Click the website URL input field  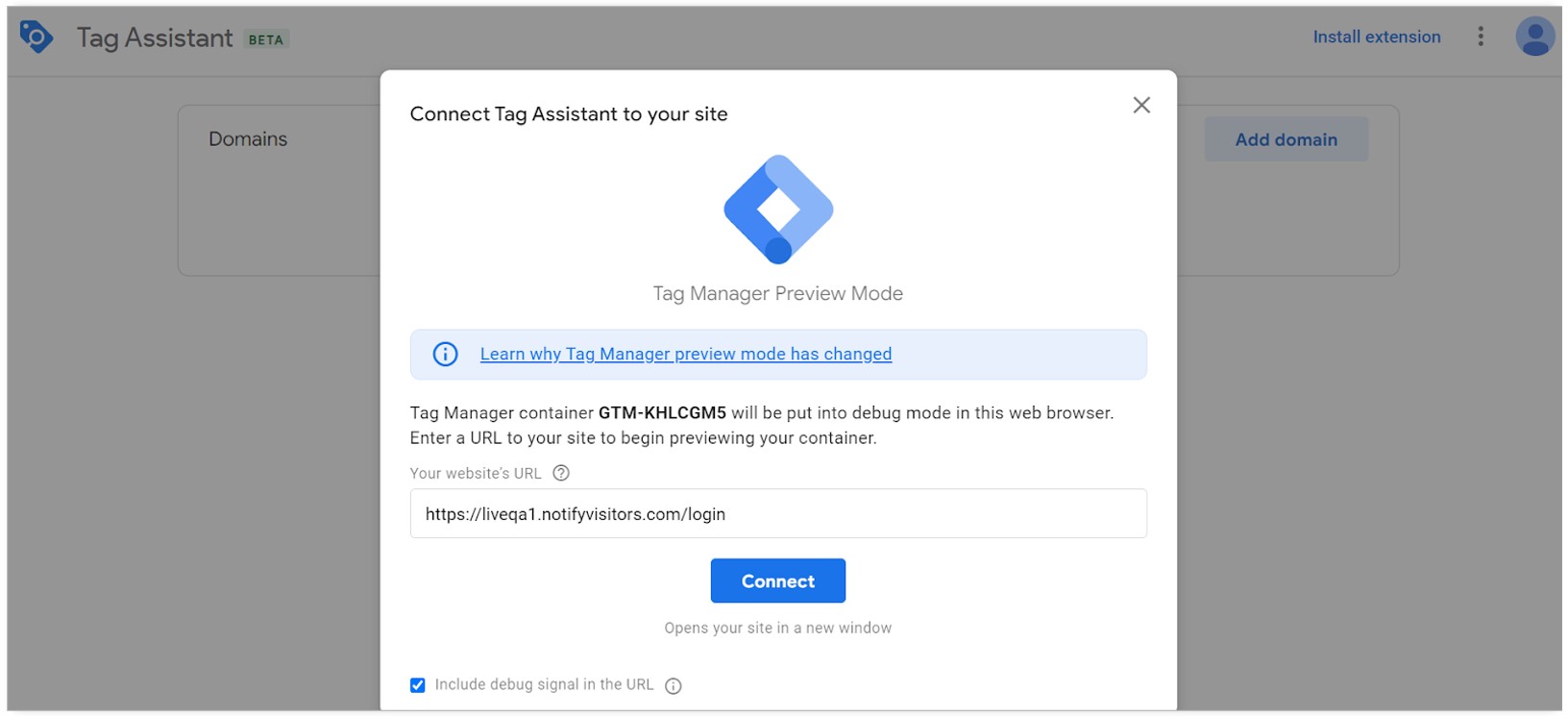coord(778,513)
